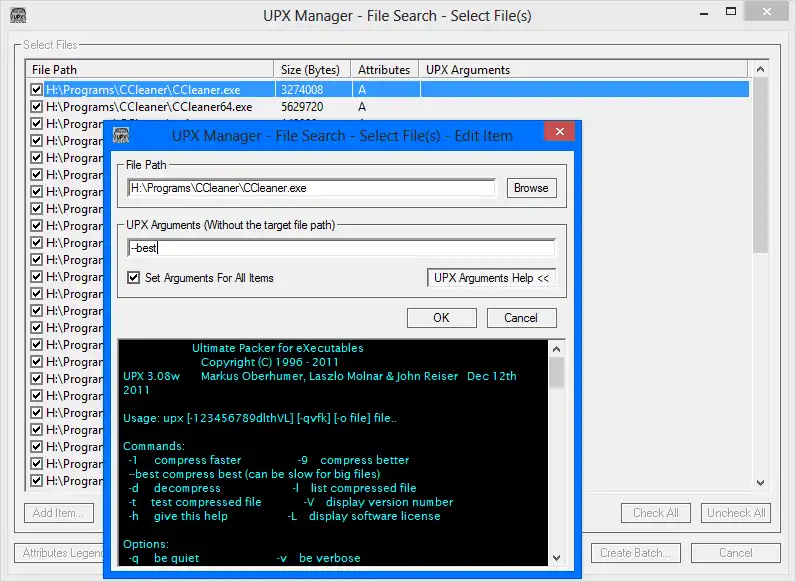This screenshot has width=796, height=582.
Task: Collapse help via UPX Arguments Help << button
Action: [491, 278]
